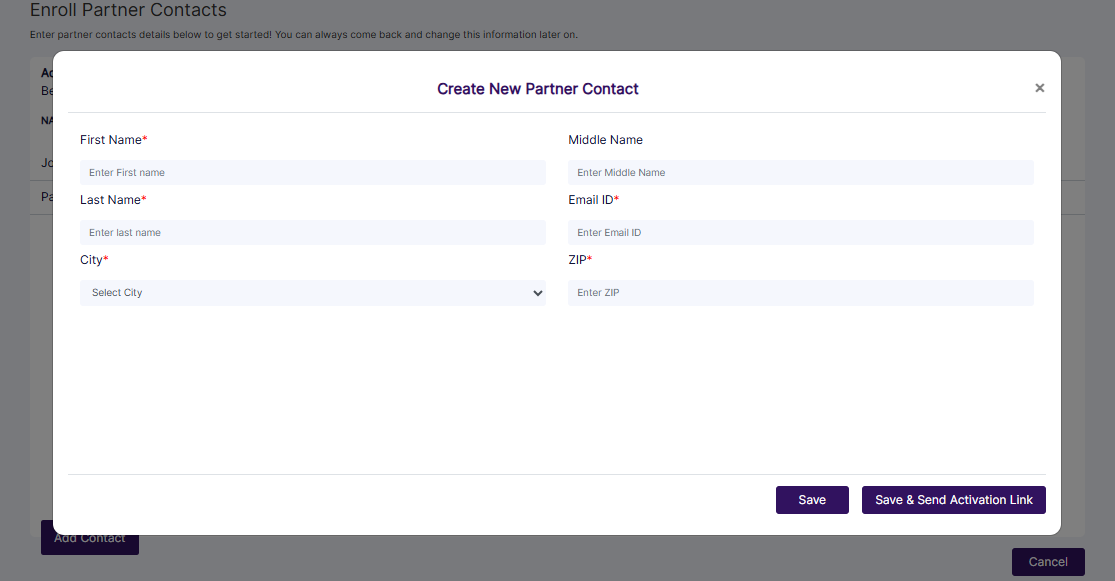Click Cancel at the bottom right
The height and width of the screenshot is (581, 1115).
point(1047,561)
